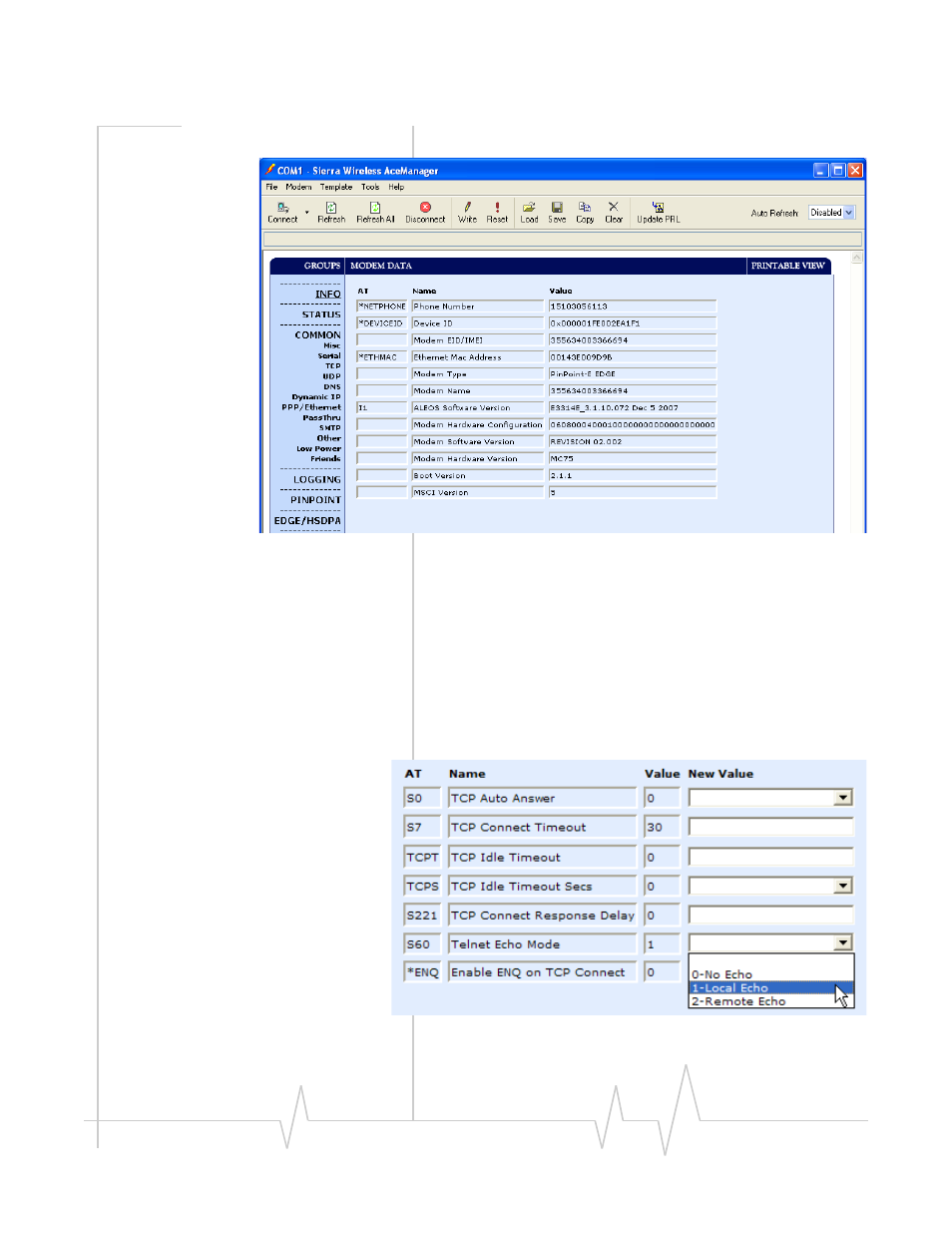Click the TCP Idle Timeout new value field
Screen dimensions: 952x1233
770,858
